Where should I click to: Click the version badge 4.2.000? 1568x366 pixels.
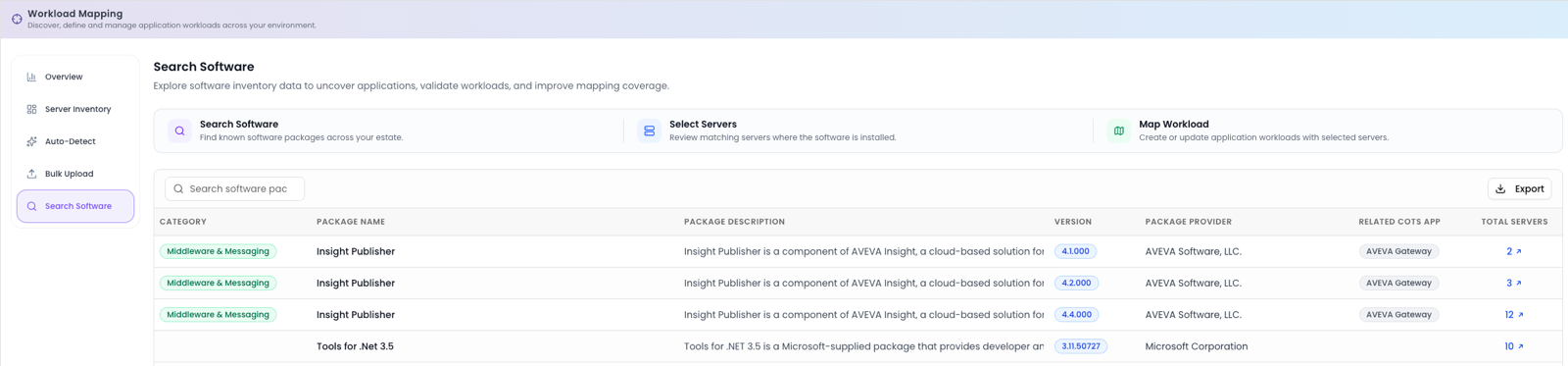pyautogui.click(x=1076, y=283)
